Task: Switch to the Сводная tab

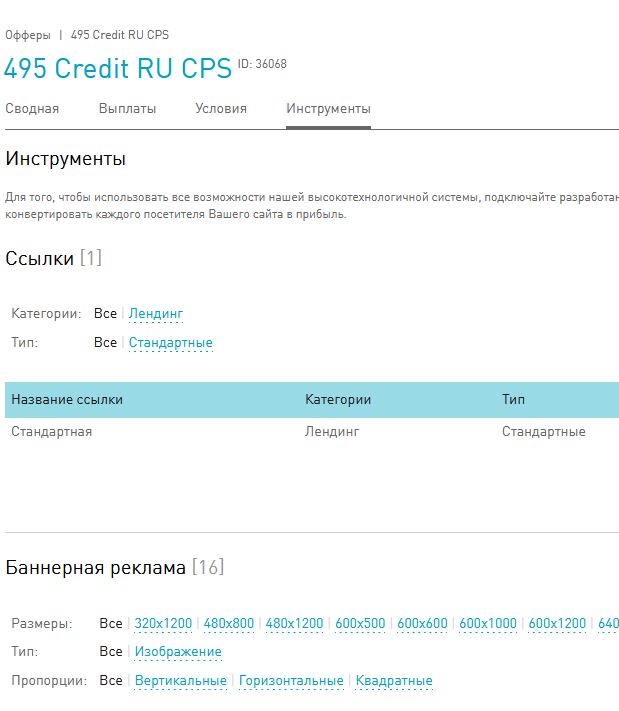Action: point(32,109)
